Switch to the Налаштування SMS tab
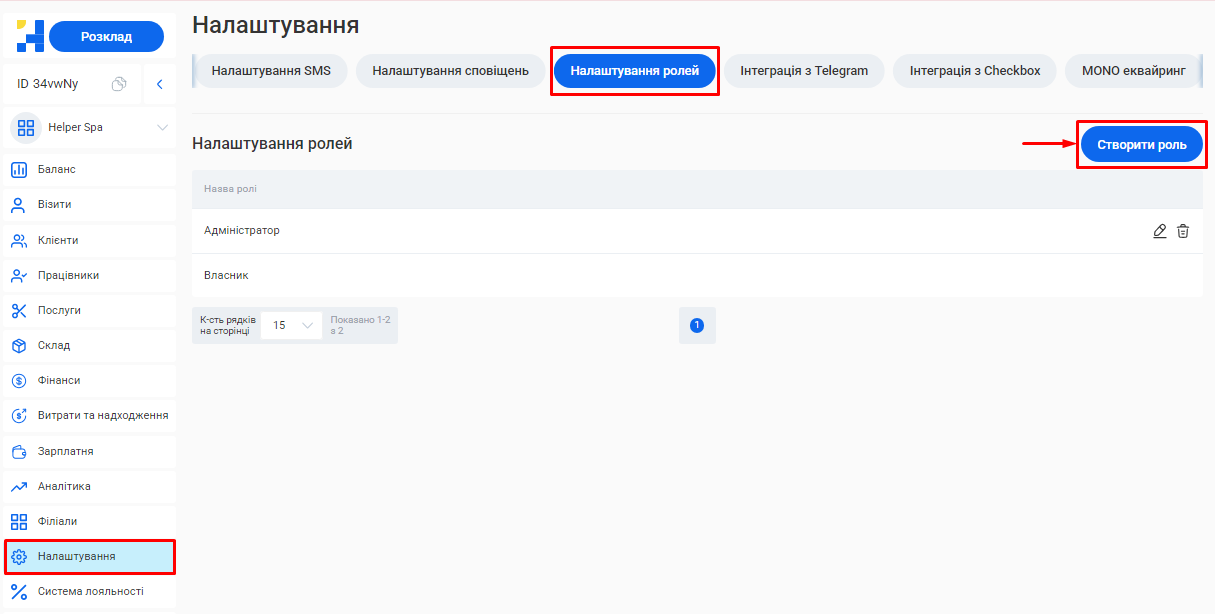Viewport: 1215px width, 614px height. (269, 70)
